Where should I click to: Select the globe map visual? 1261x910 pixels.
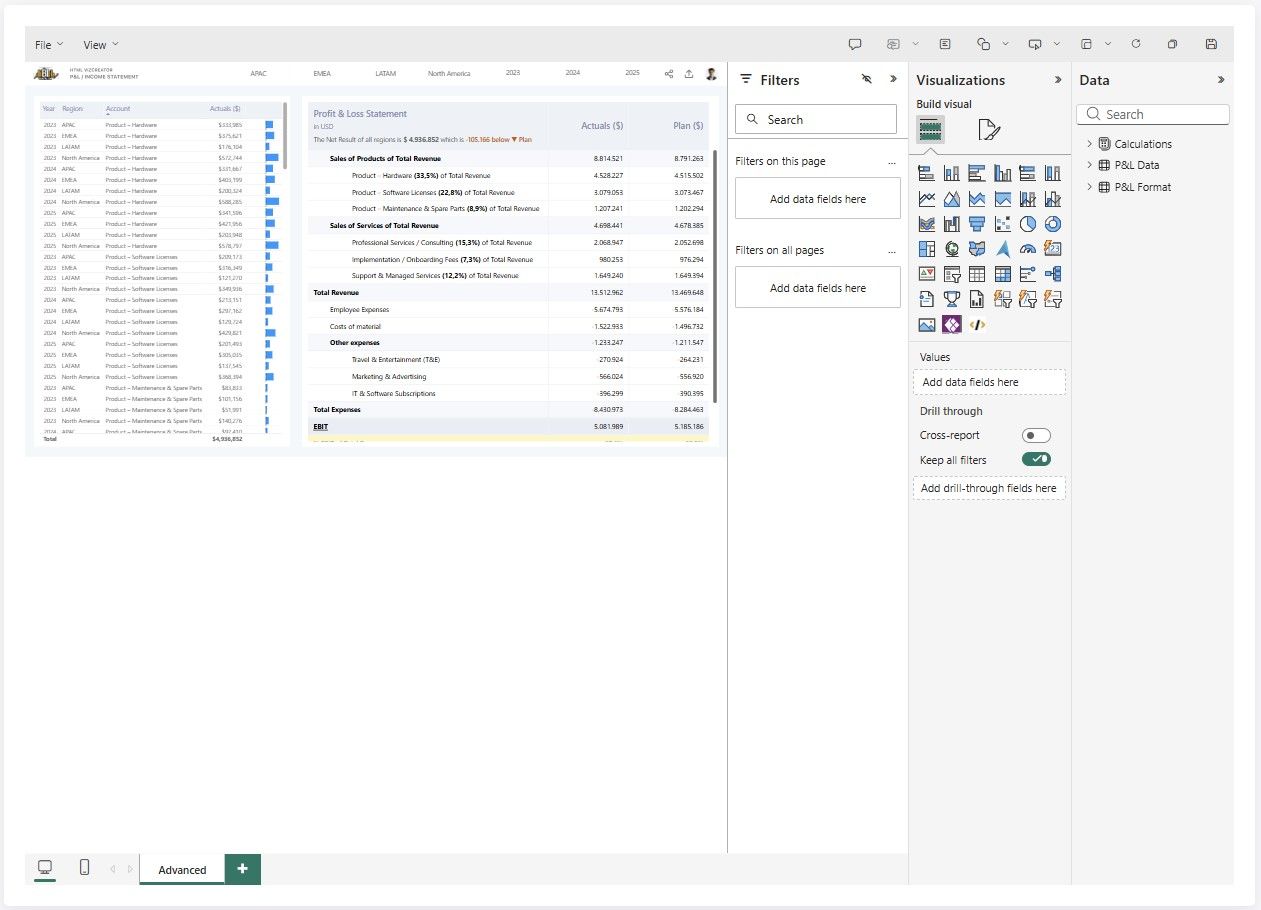(x=951, y=248)
